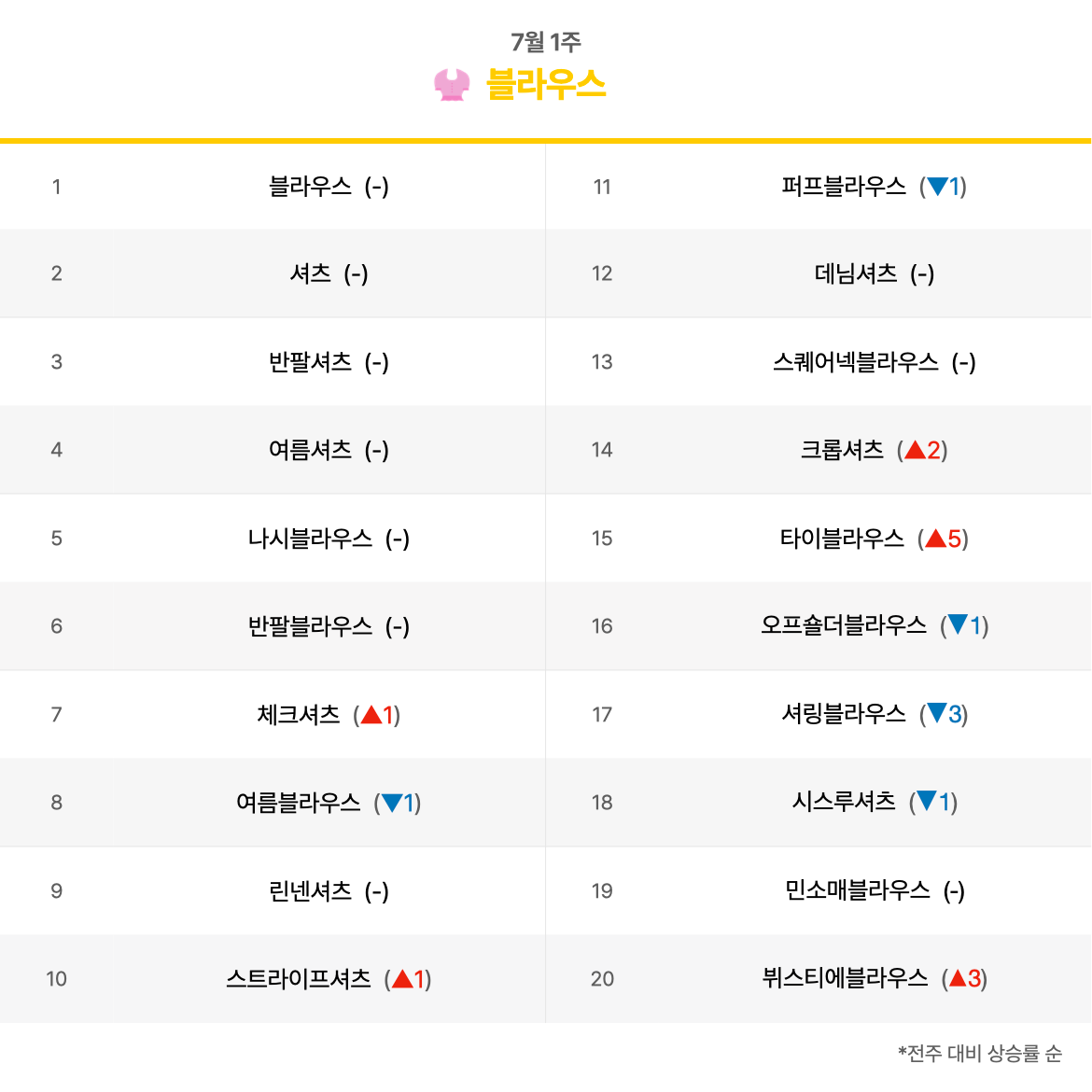Viewport: 1092px width, 1092px height.
Task: Click the yellow 블라우스 category title
Action: [546, 85]
